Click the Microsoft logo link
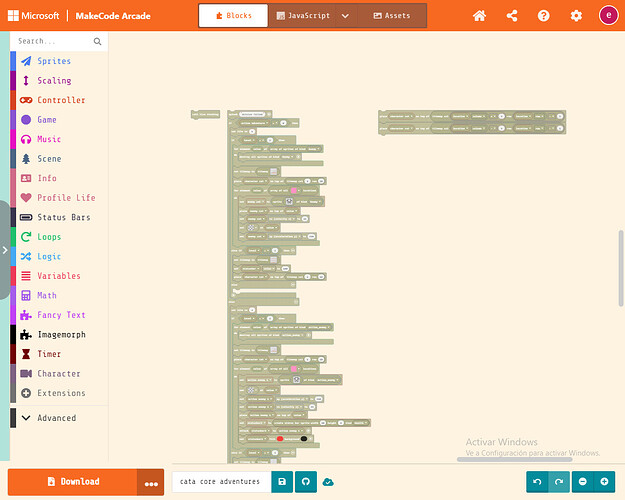 (33, 16)
